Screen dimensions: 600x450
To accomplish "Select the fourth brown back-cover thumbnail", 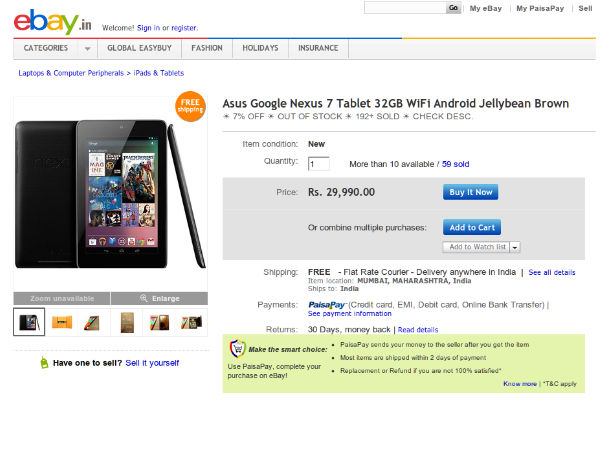I will point(126,321).
